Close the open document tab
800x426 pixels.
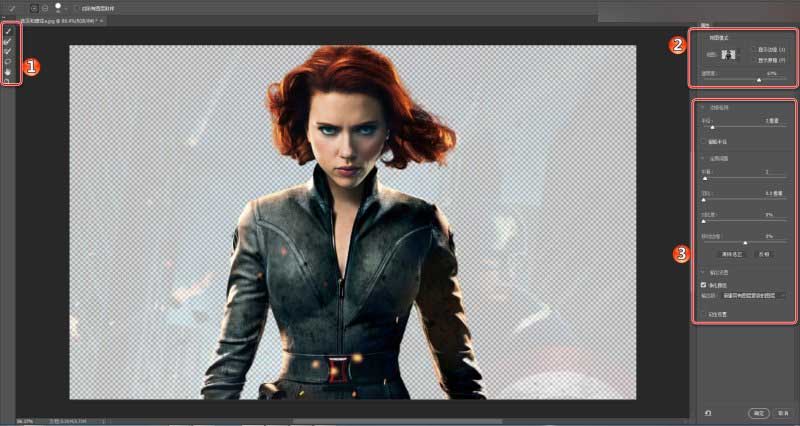click(102, 21)
